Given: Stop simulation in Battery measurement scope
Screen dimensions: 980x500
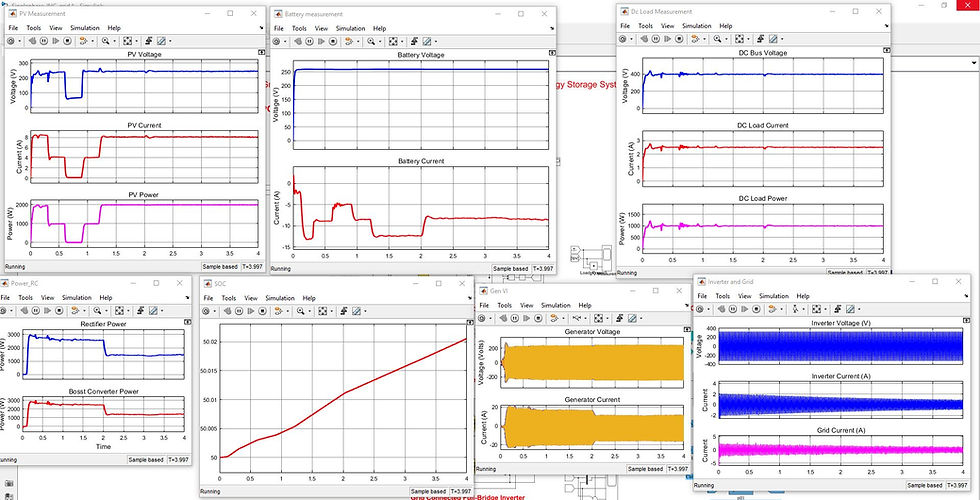Looking at the screenshot, I should [x=332, y=41].
